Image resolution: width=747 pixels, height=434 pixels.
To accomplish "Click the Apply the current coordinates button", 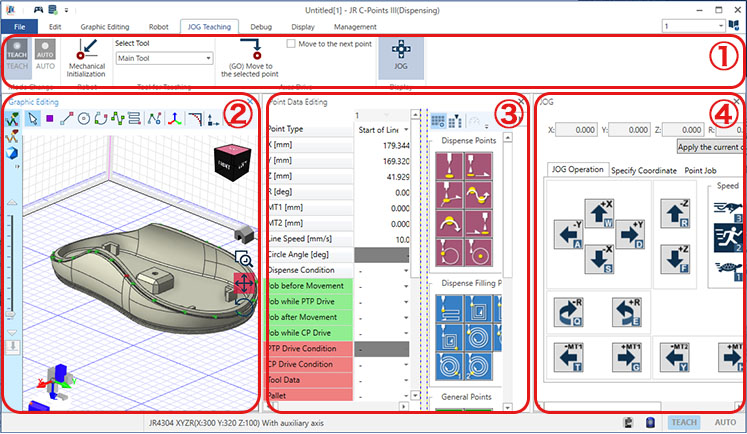I will point(711,147).
